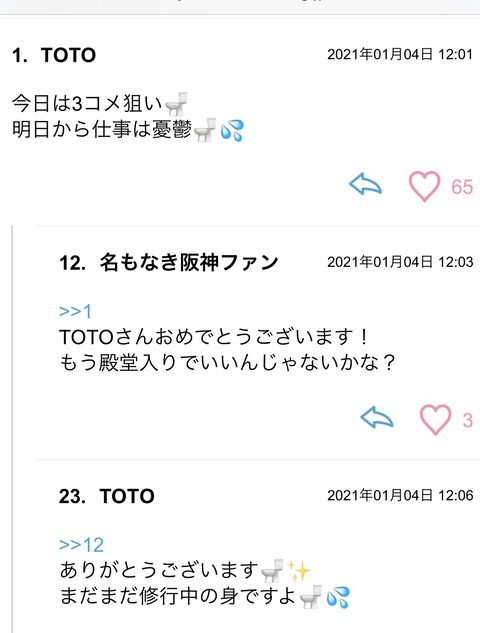The height and width of the screenshot is (633, 480).
Task: Click comment text 今日は3コメ狙い
Action: pyautogui.click(x=87, y=104)
